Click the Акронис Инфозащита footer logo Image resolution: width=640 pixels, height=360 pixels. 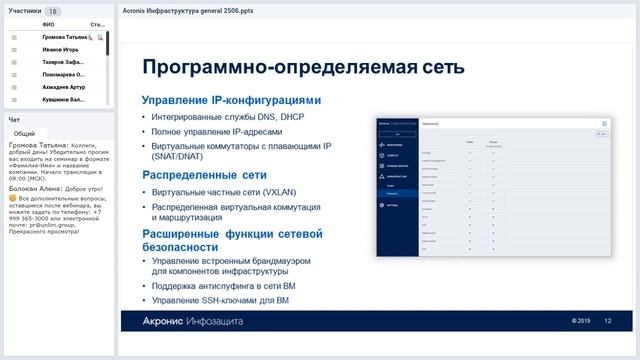(193, 321)
